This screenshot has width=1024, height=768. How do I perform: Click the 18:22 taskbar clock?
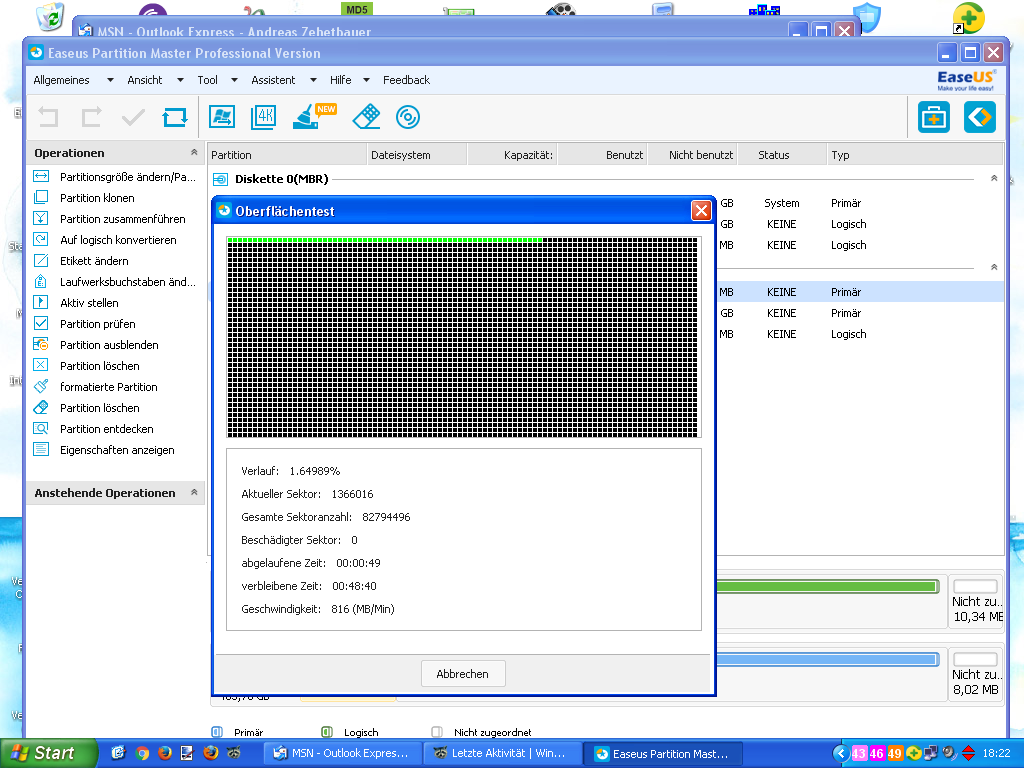(996, 753)
